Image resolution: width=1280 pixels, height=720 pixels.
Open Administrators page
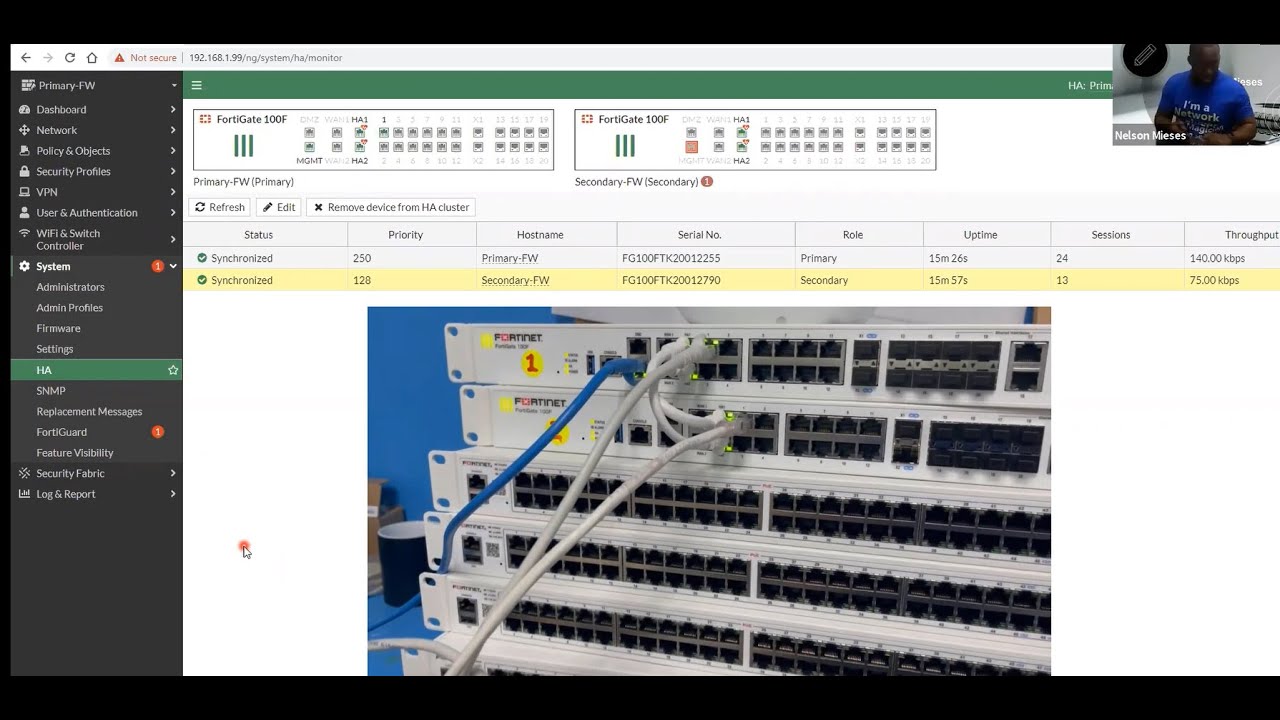[x=97, y=287]
